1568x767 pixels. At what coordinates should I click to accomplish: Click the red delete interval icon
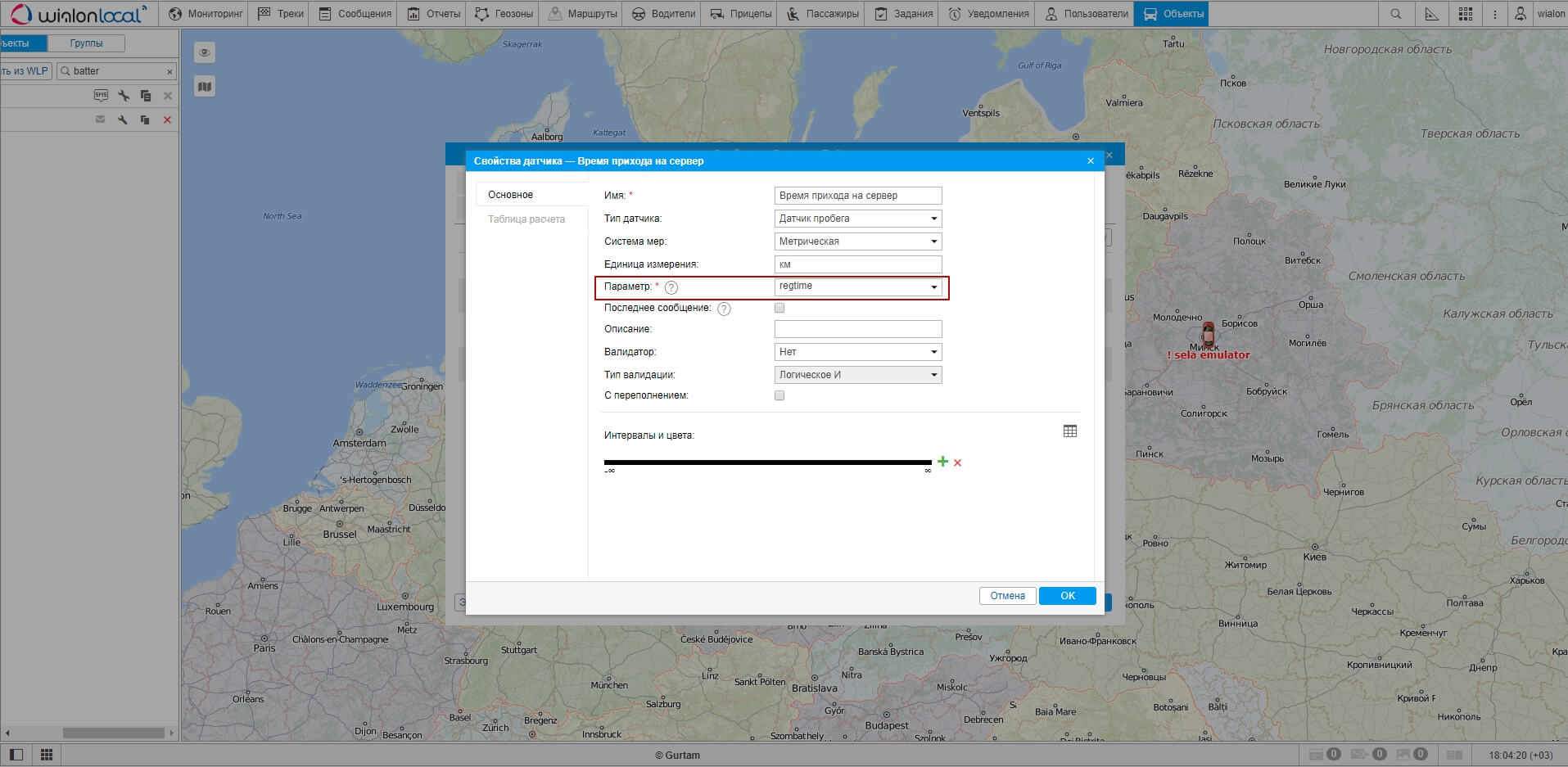[957, 463]
